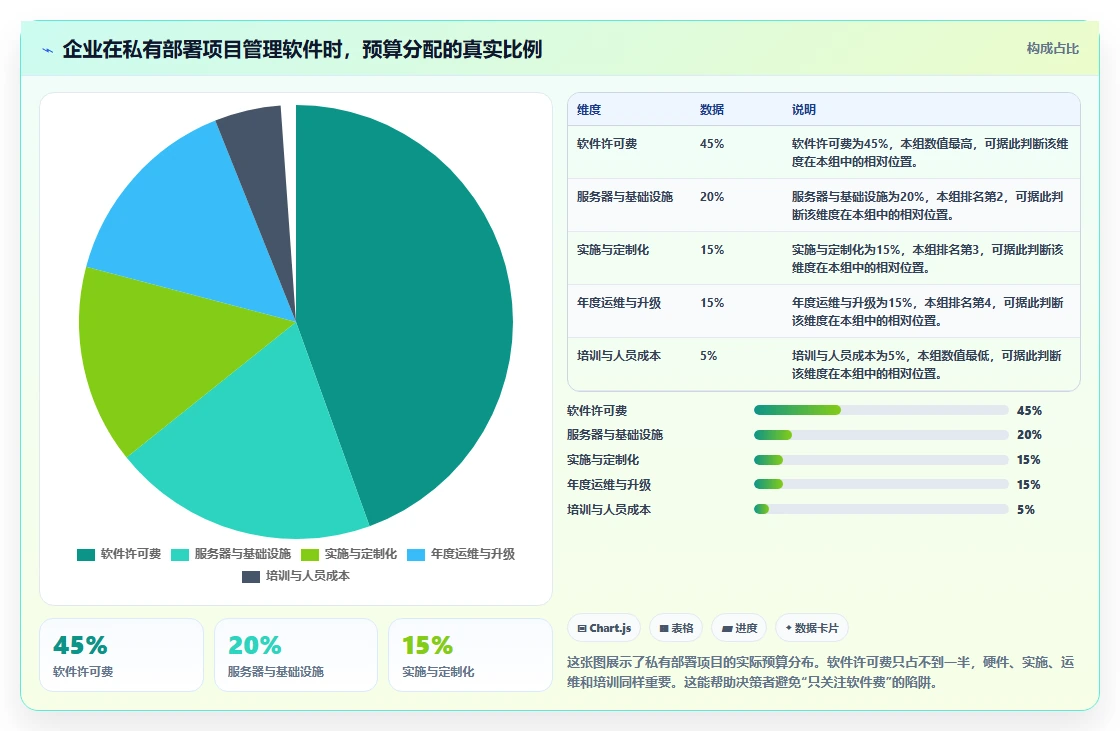
Task: Select the Chart.js tag chip
Action: point(604,628)
